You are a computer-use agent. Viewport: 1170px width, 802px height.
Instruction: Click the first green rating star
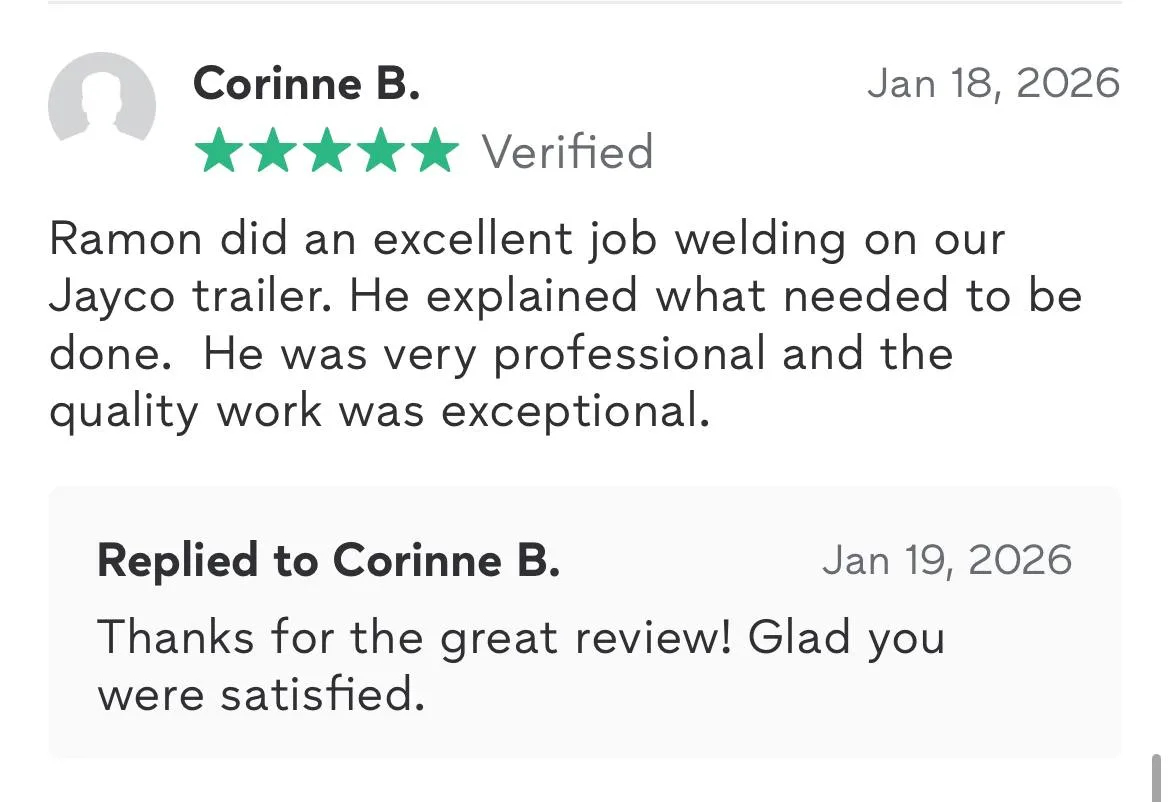tap(217, 152)
